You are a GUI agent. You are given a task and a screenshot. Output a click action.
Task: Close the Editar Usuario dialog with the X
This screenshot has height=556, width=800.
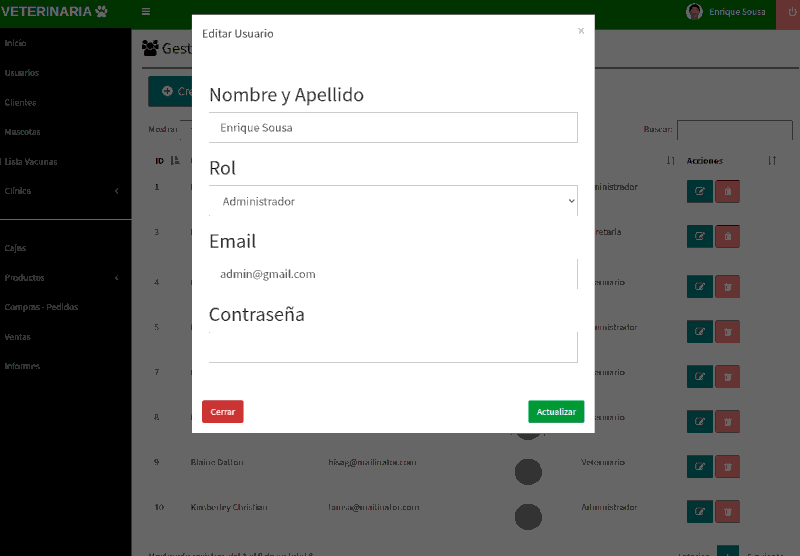point(581,31)
